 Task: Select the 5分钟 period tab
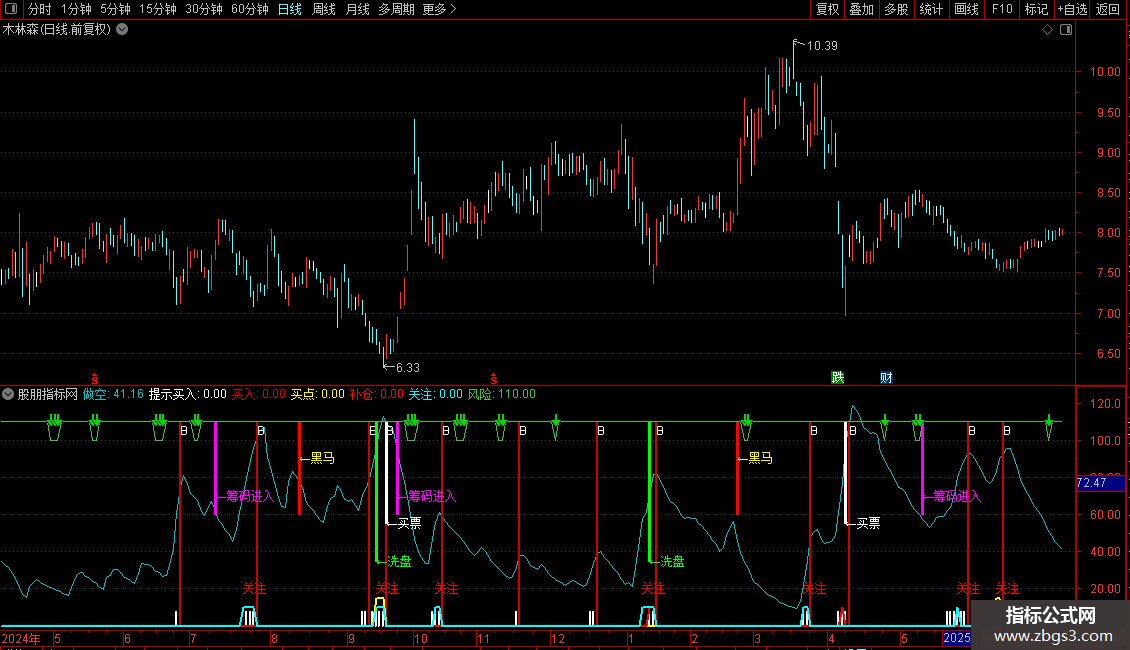tap(115, 9)
